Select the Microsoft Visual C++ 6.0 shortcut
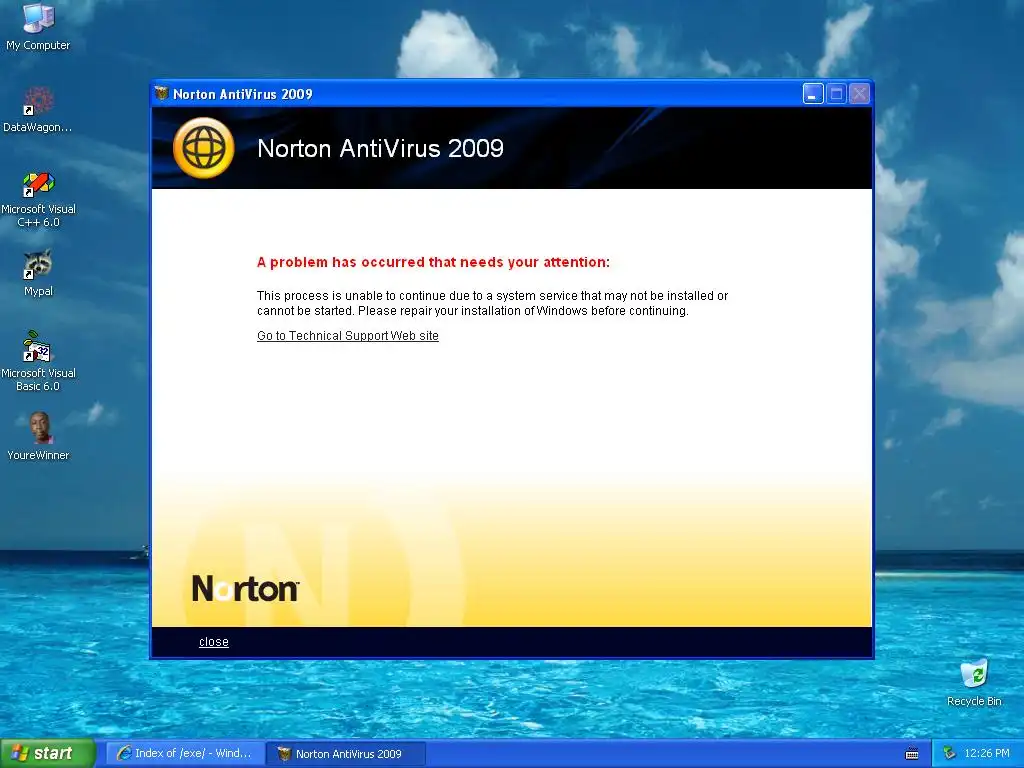The image size is (1024, 768). click(38, 199)
